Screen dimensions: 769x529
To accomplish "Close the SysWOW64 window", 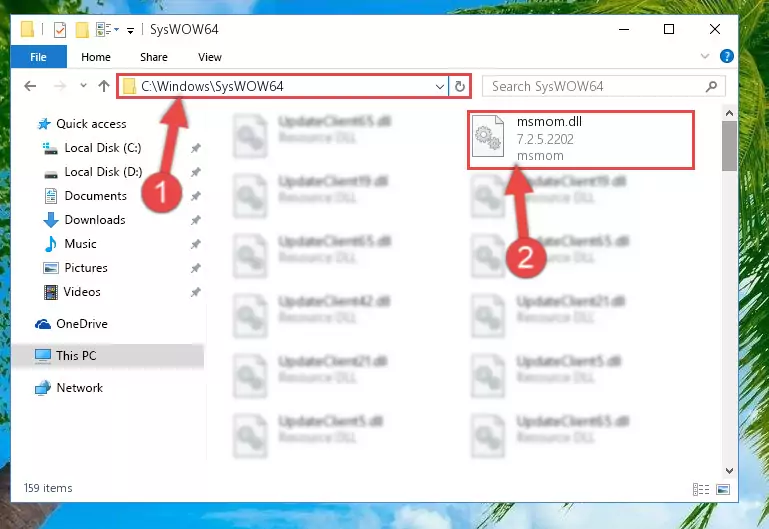I will point(715,29).
